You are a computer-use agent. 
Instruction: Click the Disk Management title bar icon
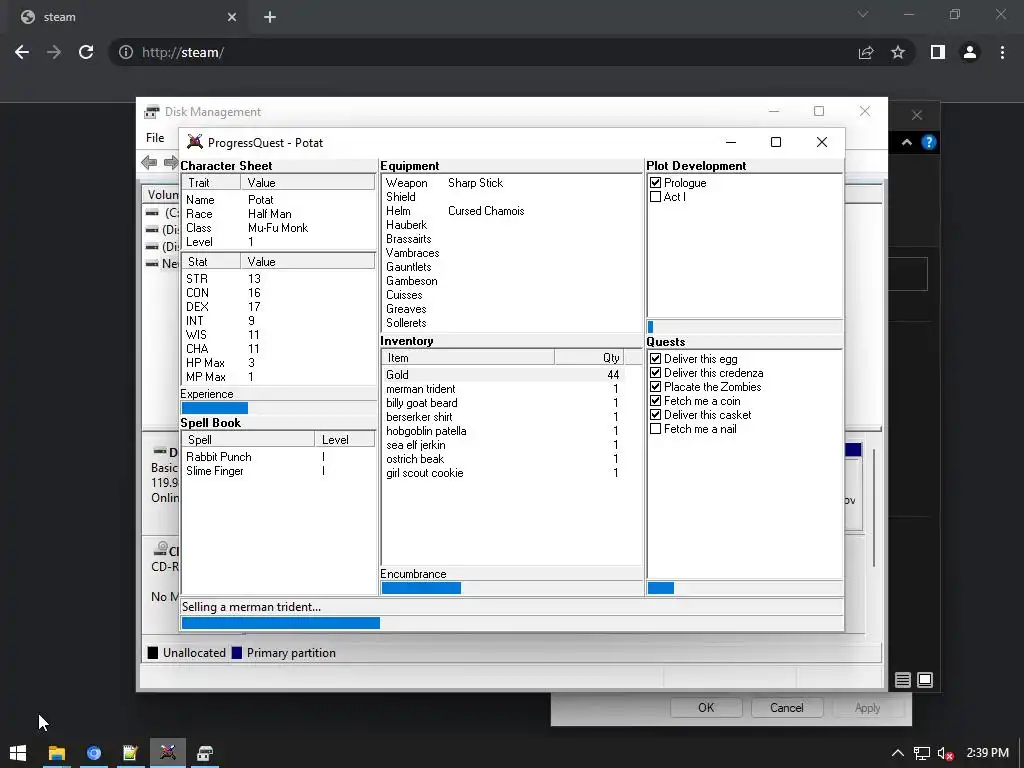pyautogui.click(x=152, y=112)
